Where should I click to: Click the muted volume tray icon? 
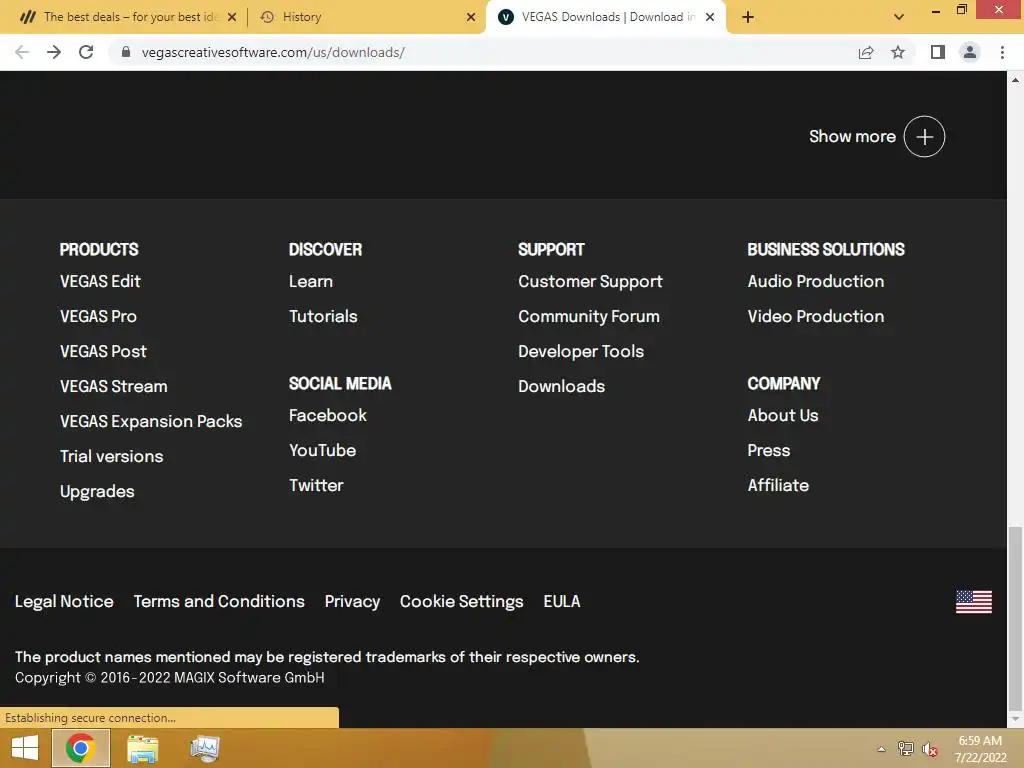click(929, 750)
